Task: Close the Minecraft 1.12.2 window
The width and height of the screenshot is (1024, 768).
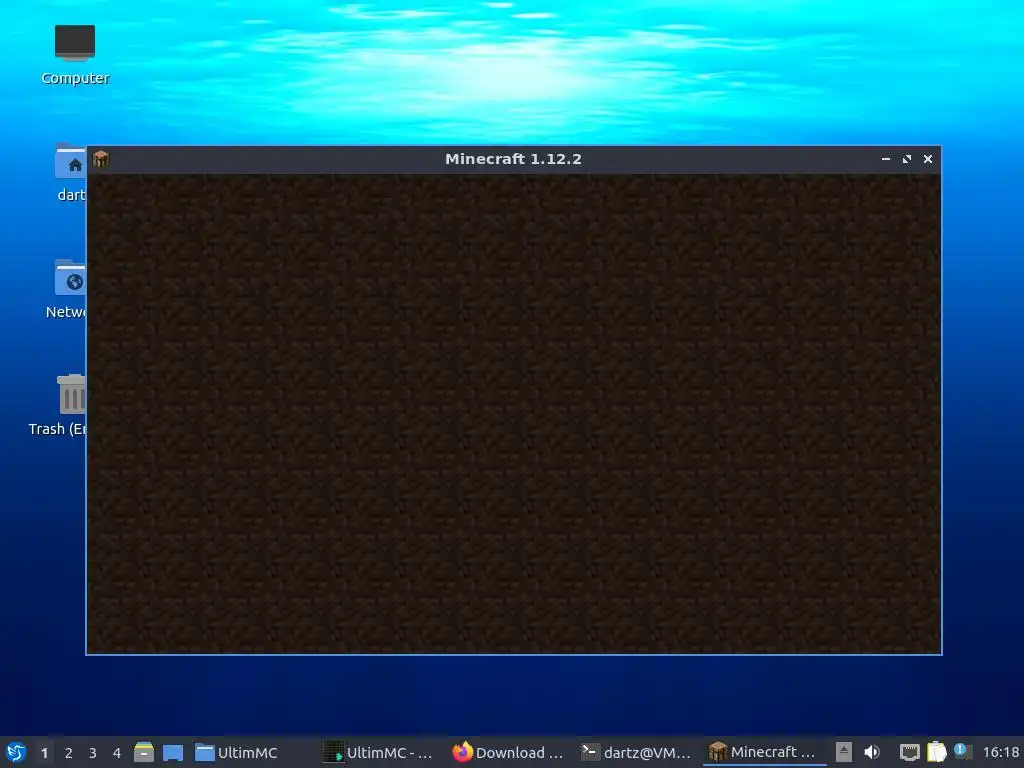Action: click(927, 159)
